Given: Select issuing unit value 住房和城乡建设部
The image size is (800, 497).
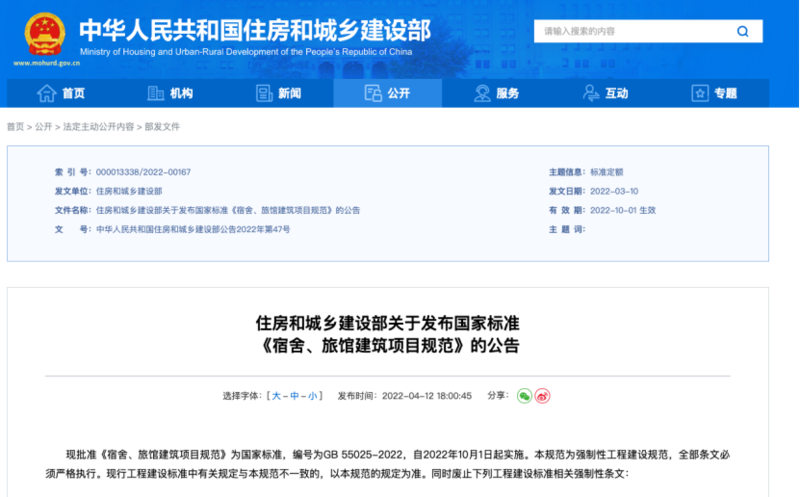Looking at the screenshot, I should 129,191.
